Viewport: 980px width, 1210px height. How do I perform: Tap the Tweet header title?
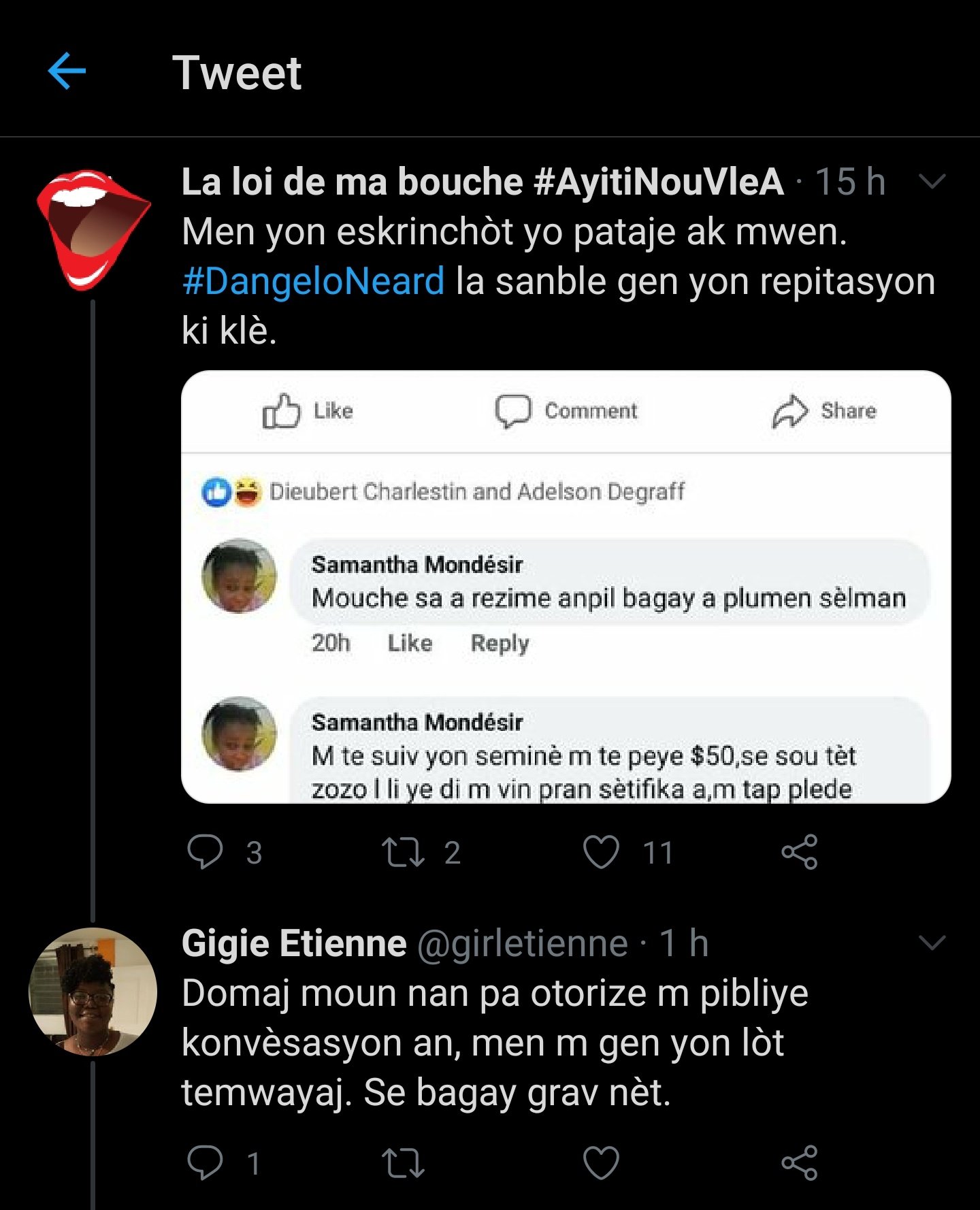(x=237, y=72)
